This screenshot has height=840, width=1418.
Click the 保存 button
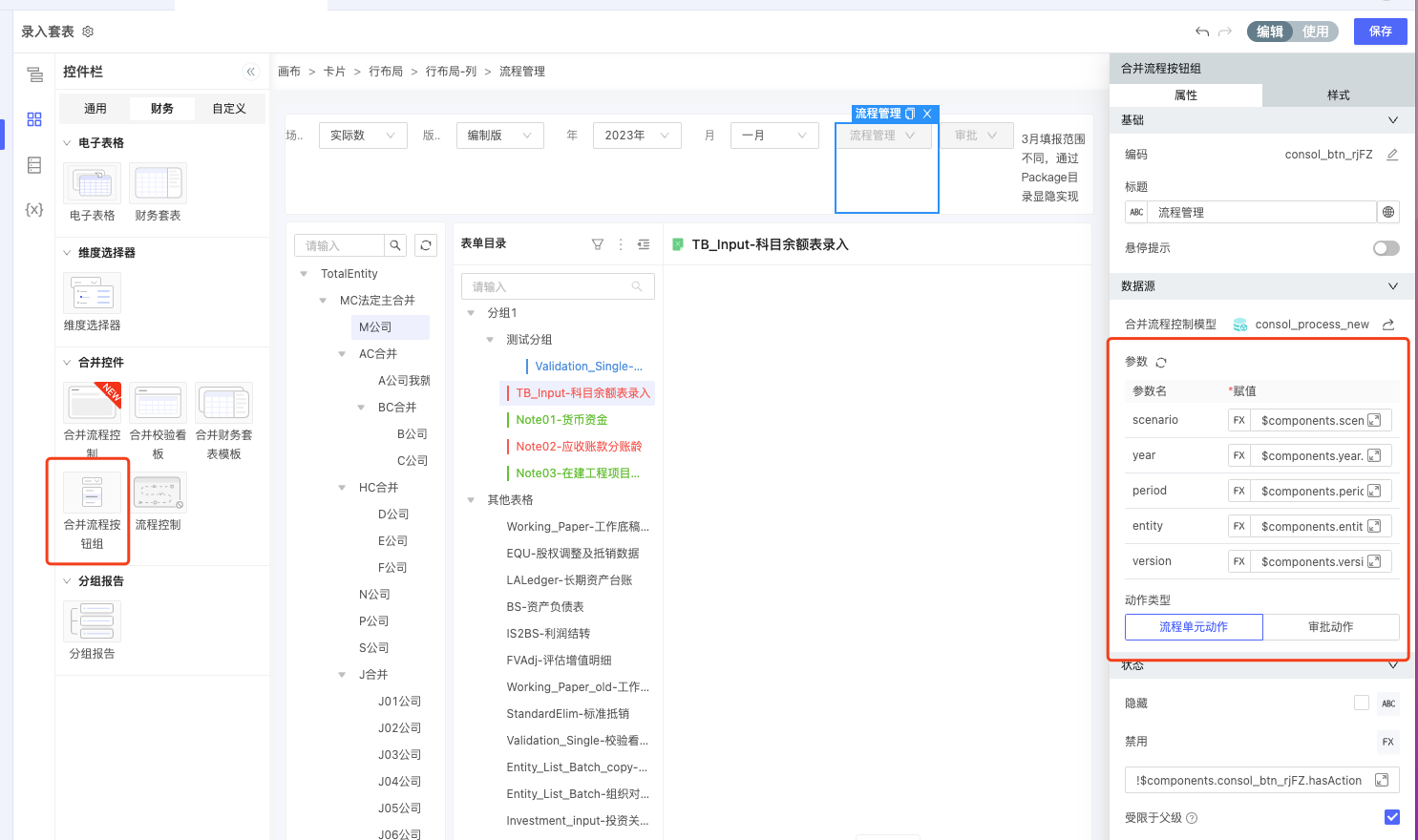pos(1380,31)
